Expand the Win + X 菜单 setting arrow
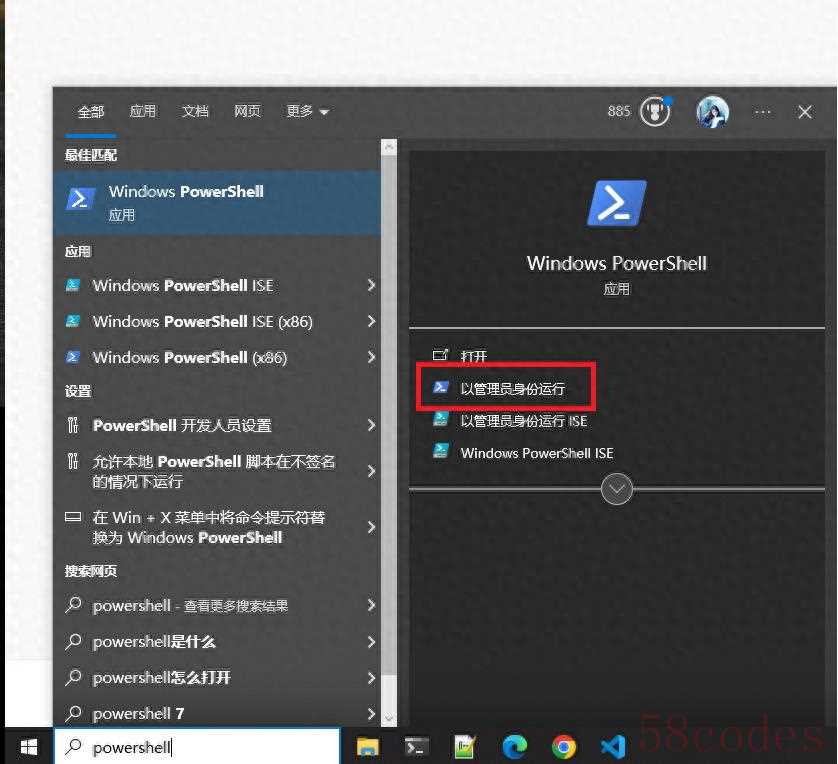Screen dimensions: 838x764 click(371, 527)
